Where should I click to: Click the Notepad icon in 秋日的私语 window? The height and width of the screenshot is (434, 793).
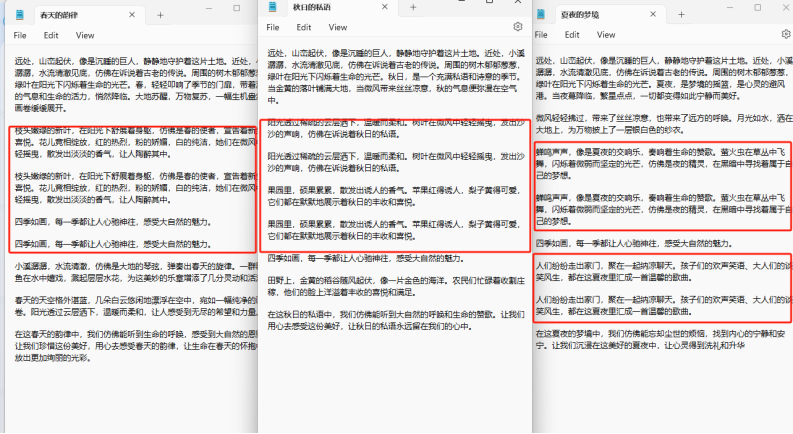(273, 7)
